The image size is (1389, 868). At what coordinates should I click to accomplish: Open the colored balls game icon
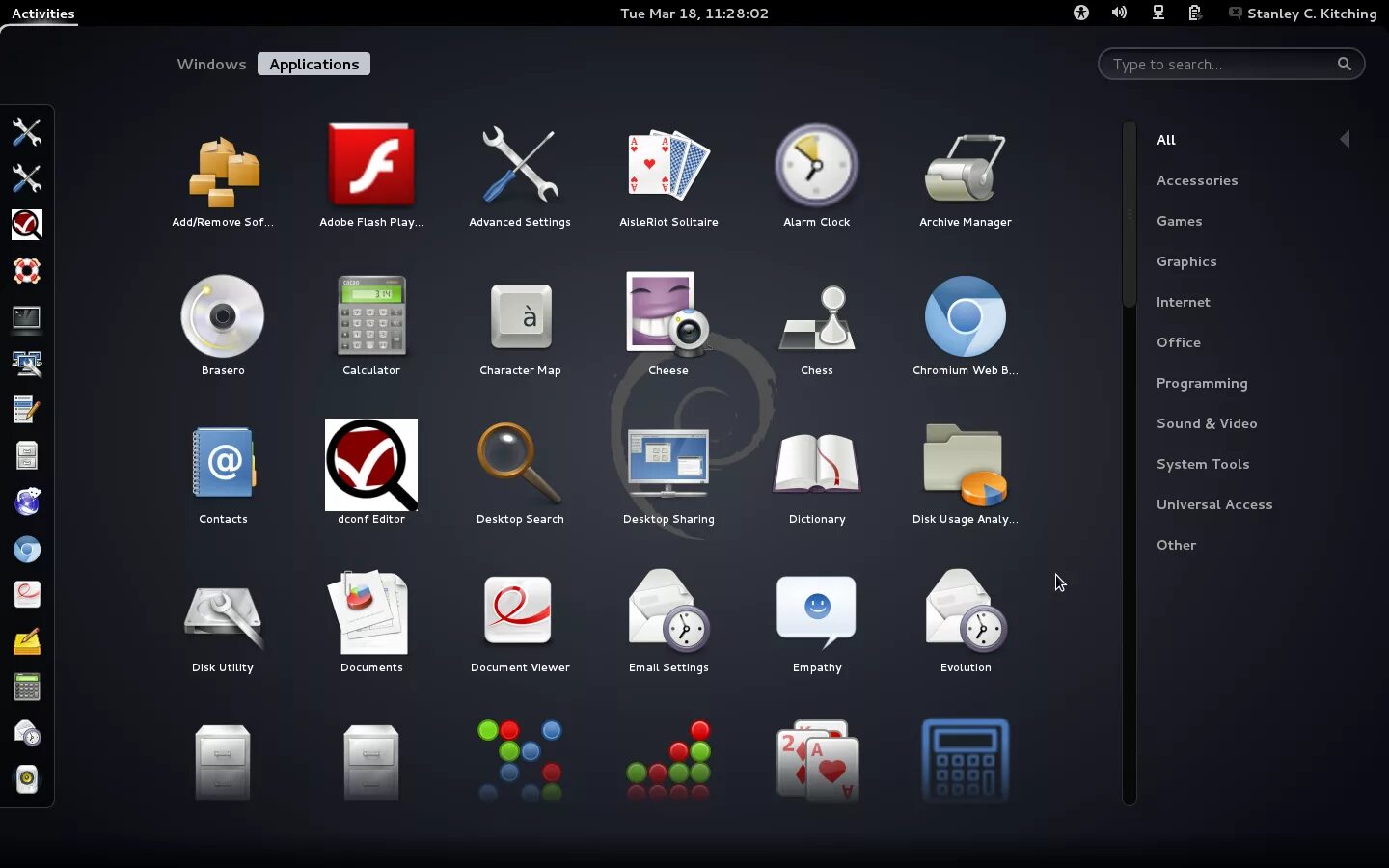click(x=520, y=761)
